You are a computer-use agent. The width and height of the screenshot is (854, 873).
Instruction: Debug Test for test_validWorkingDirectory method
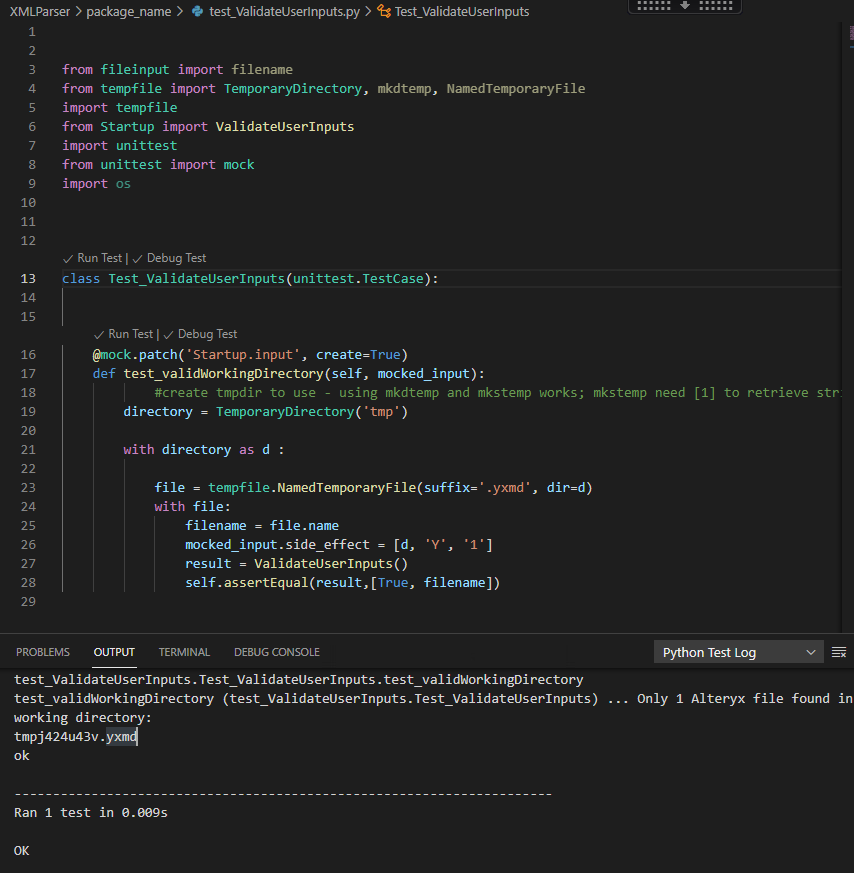[x=208, y=333]
